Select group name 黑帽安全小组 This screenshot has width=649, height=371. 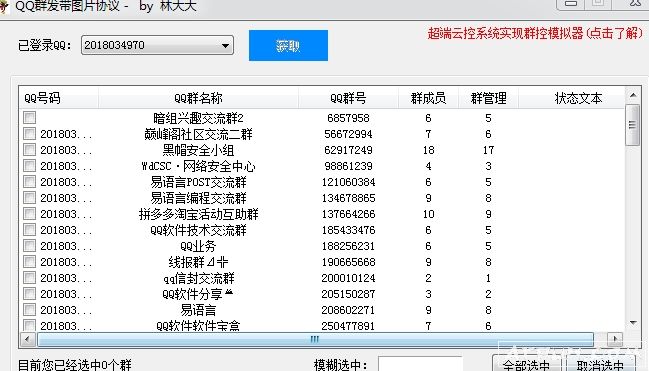point(198,150)
